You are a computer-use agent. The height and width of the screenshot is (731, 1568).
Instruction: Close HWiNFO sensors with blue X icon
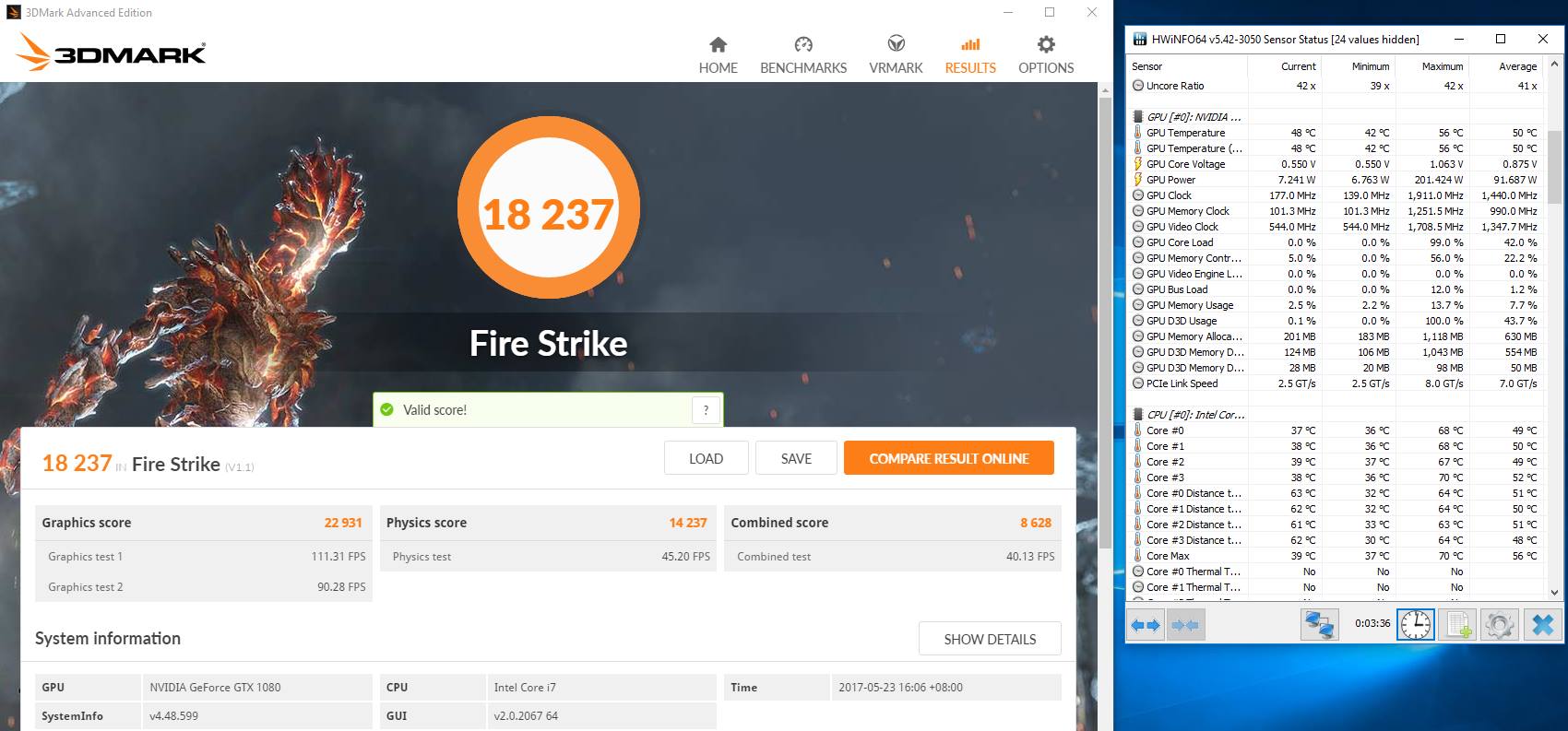click(x=1542, y=625)
